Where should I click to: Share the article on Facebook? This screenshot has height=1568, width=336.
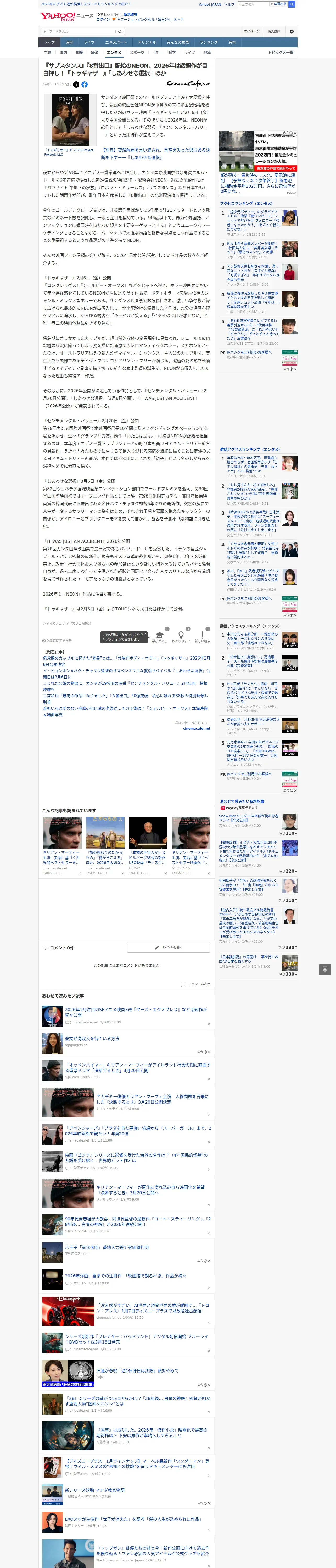(x=84, y=85)
